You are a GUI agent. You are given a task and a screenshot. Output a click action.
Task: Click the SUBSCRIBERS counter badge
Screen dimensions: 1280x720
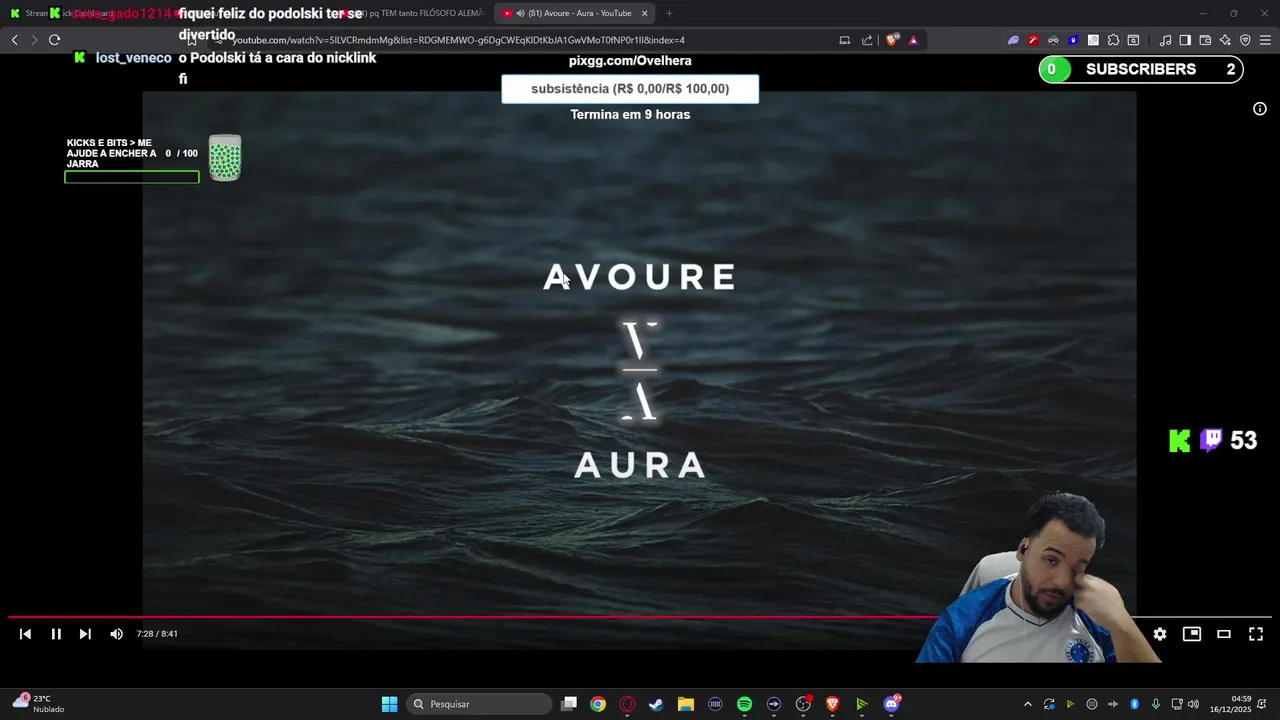(1141, 69)
